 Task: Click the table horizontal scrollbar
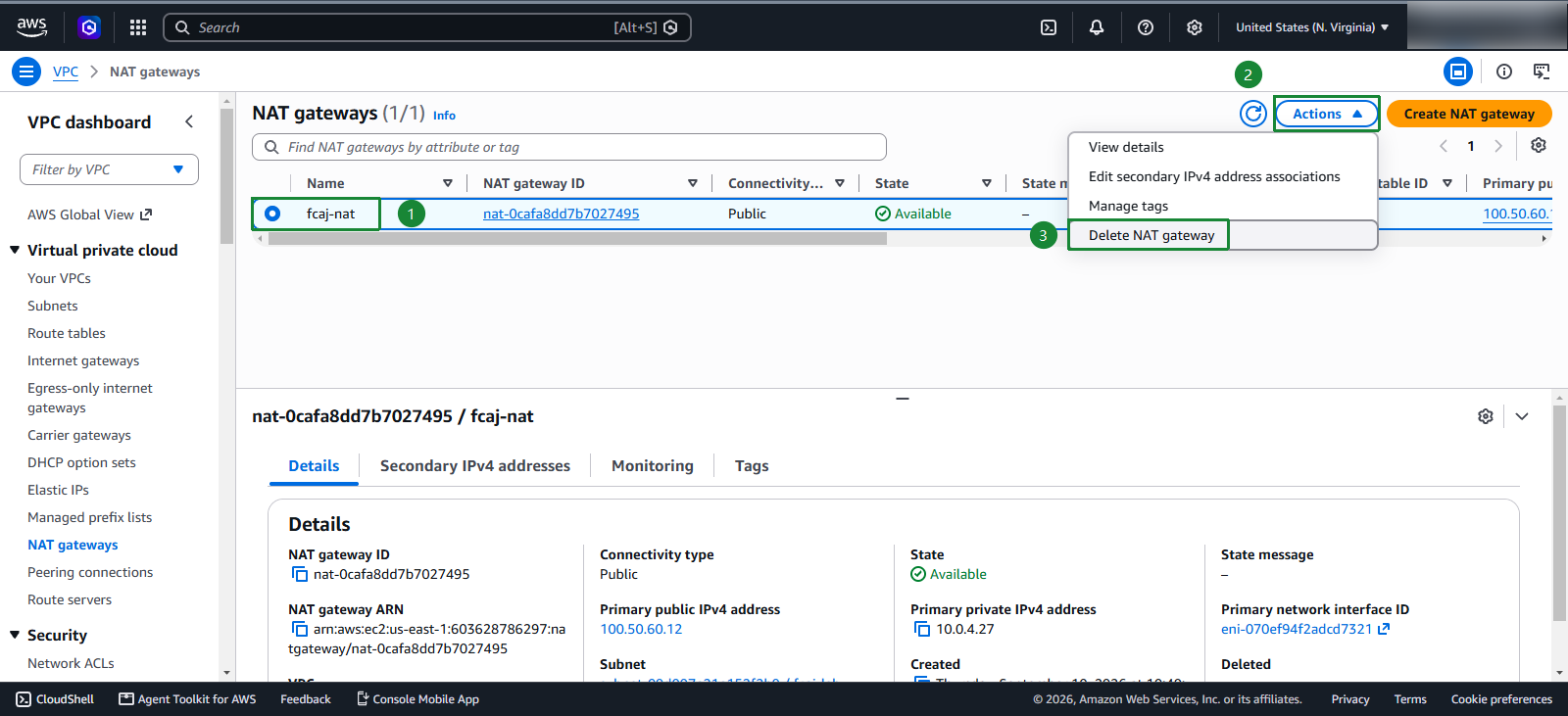[x=577, y=239]
